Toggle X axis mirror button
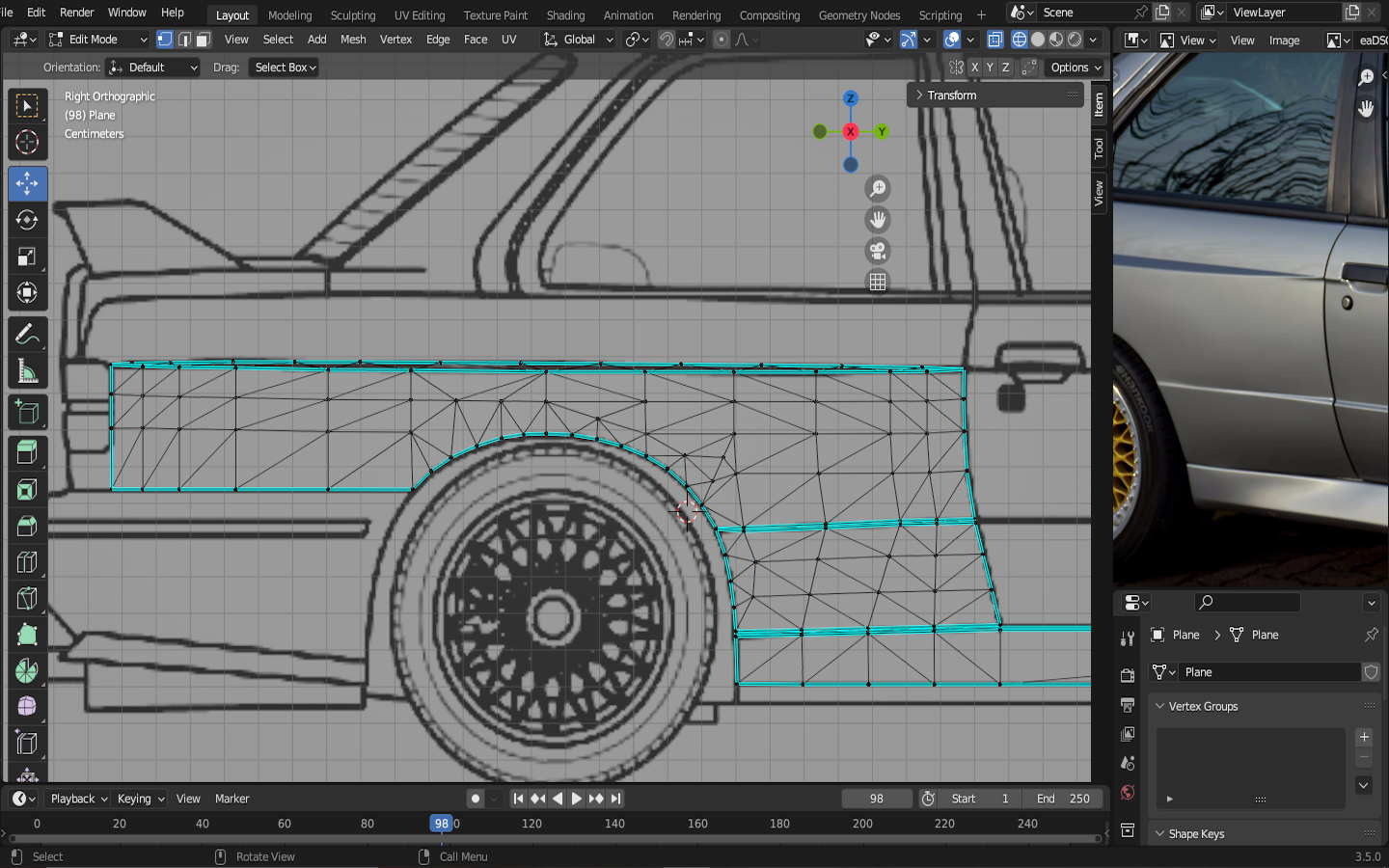 point(974,68)
